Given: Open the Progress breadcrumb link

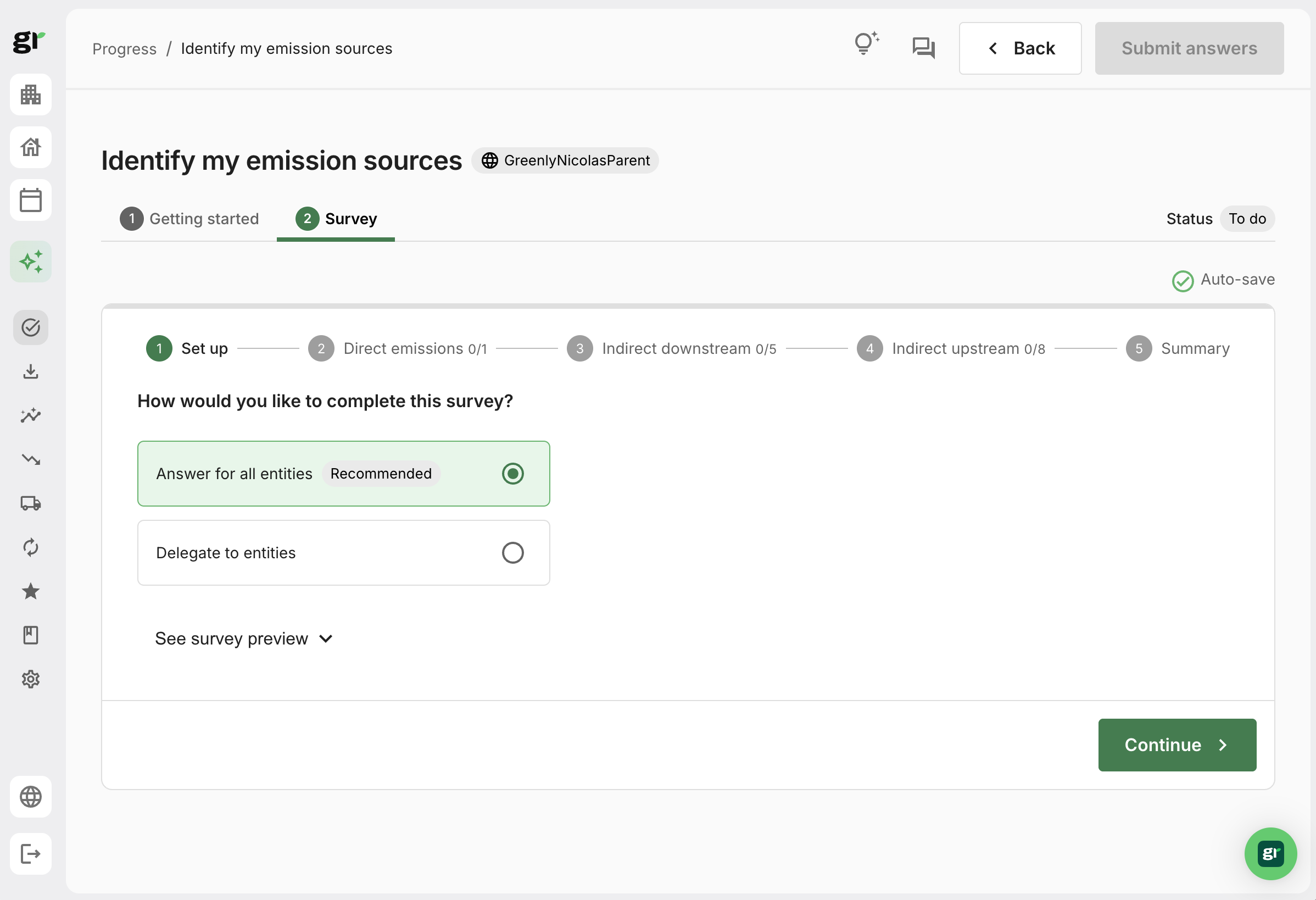Looking at the screenshot, I should click(125, 49).
